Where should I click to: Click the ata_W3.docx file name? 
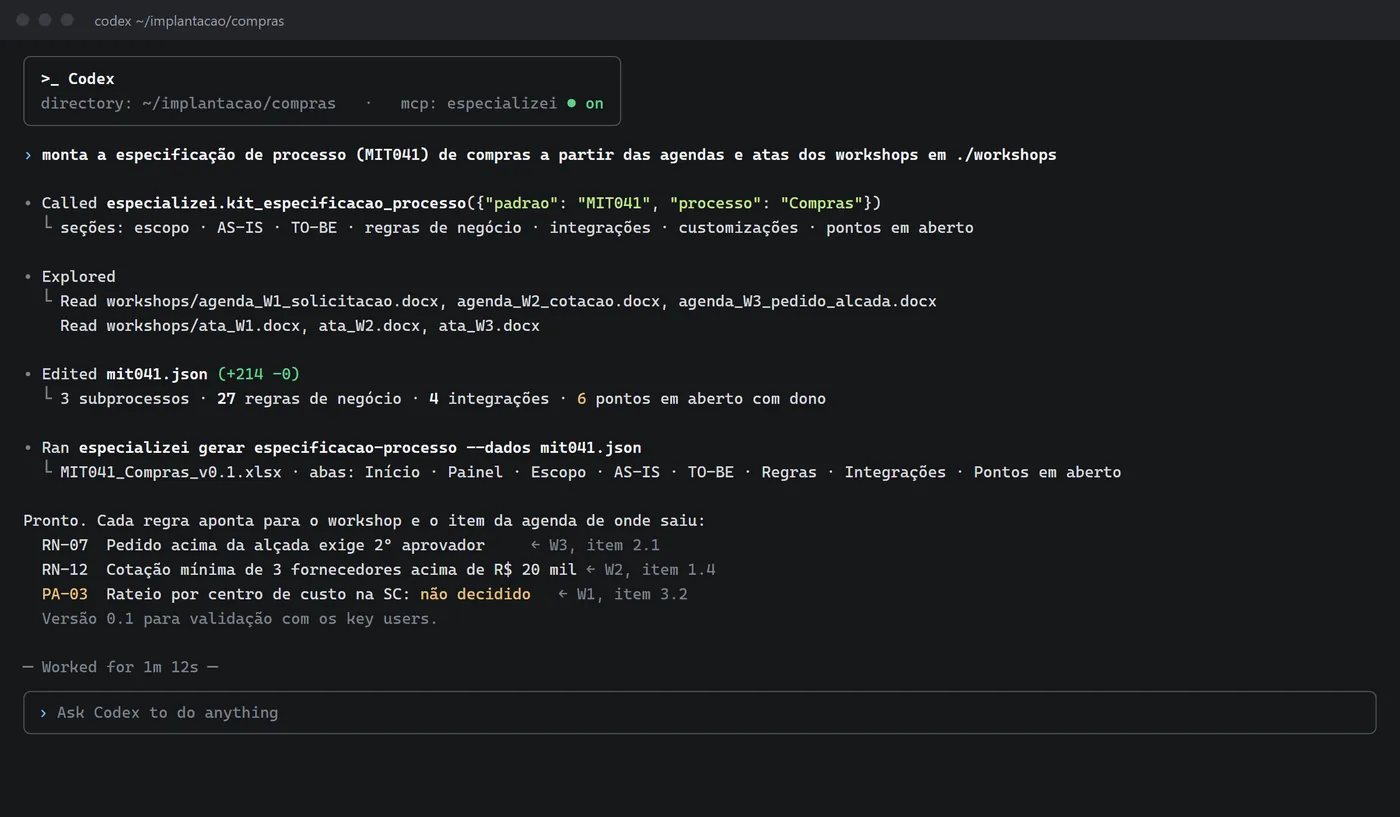[489, 325]
